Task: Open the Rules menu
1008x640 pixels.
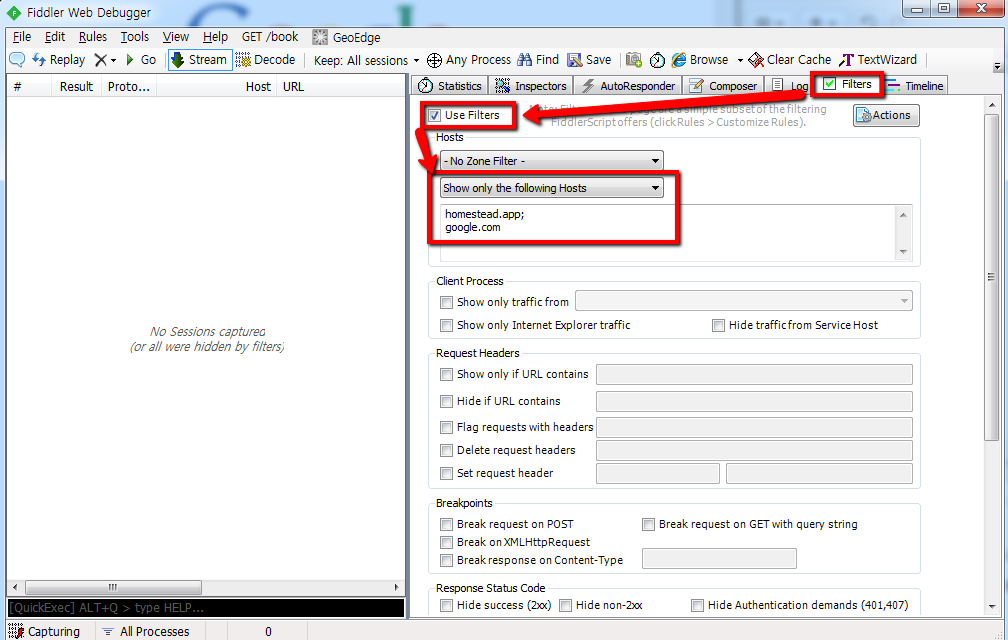Action: pos(93,37)
